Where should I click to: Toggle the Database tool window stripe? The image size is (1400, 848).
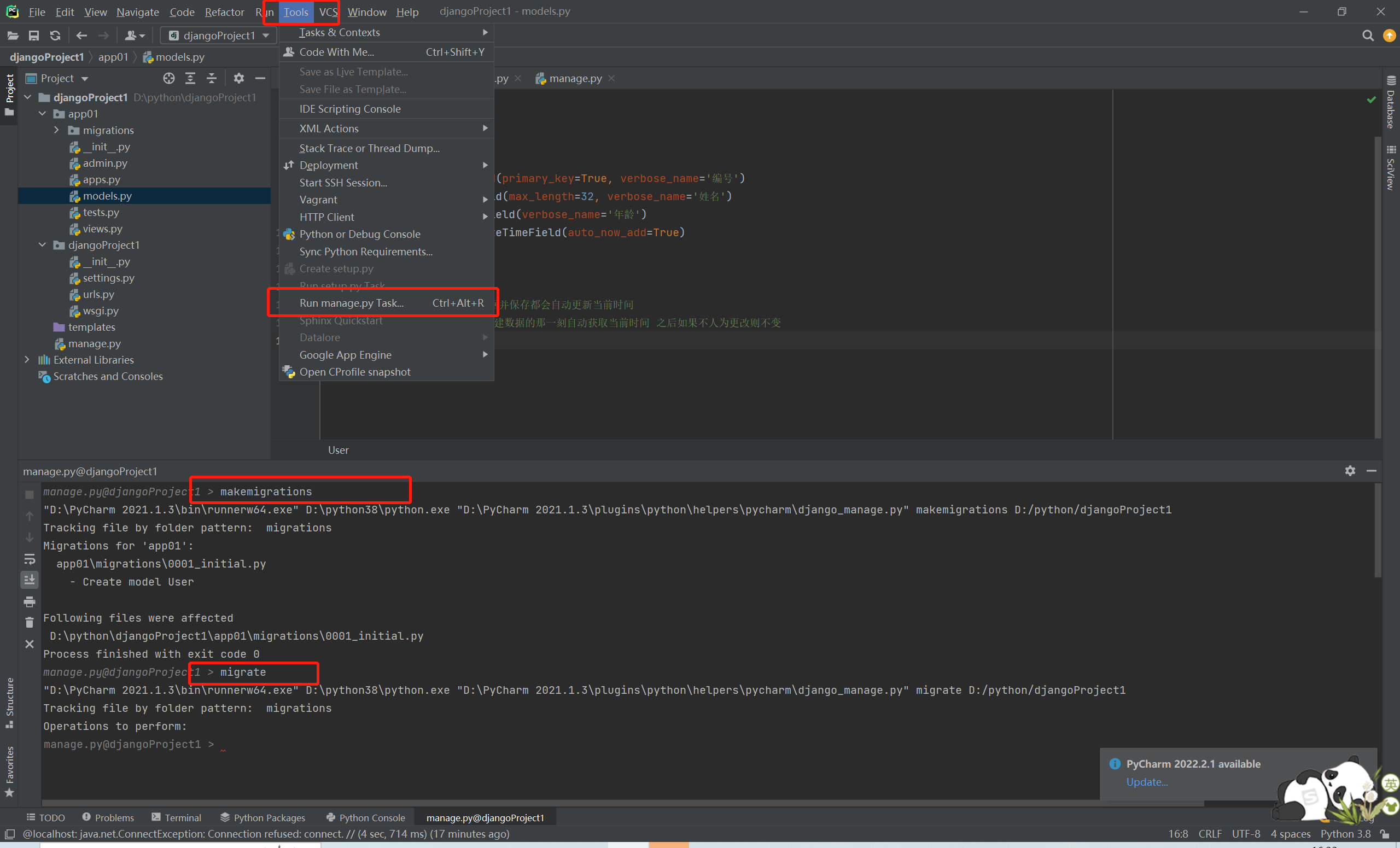point(1390,103)
